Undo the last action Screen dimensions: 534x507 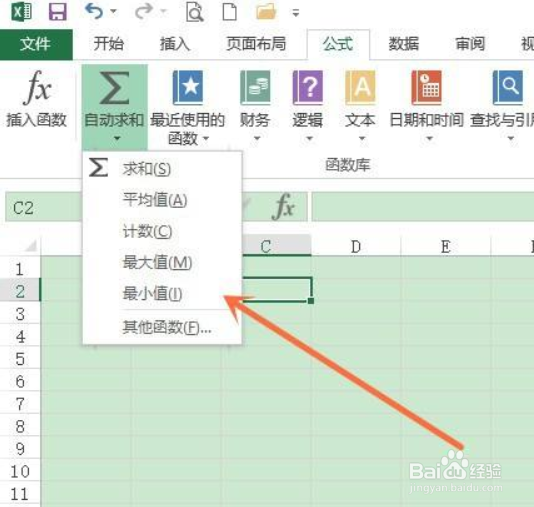(x=94, y=12)
